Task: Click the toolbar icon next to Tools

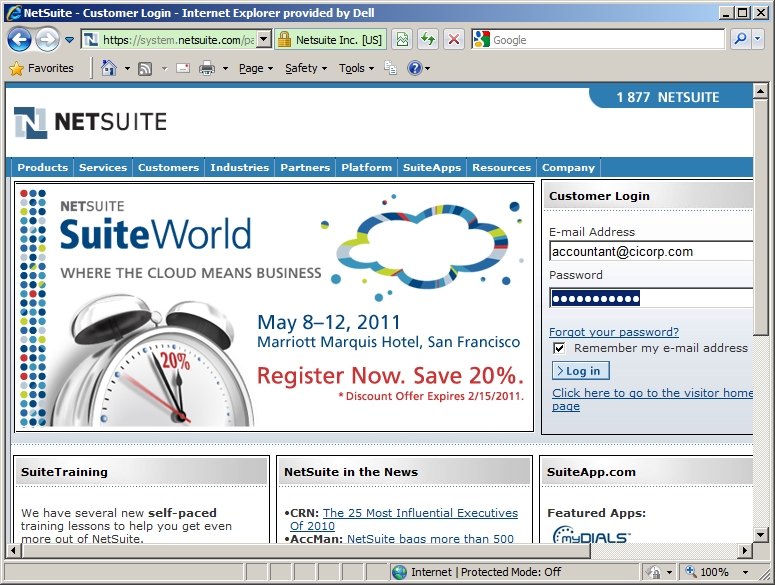Action: (390, 68)
